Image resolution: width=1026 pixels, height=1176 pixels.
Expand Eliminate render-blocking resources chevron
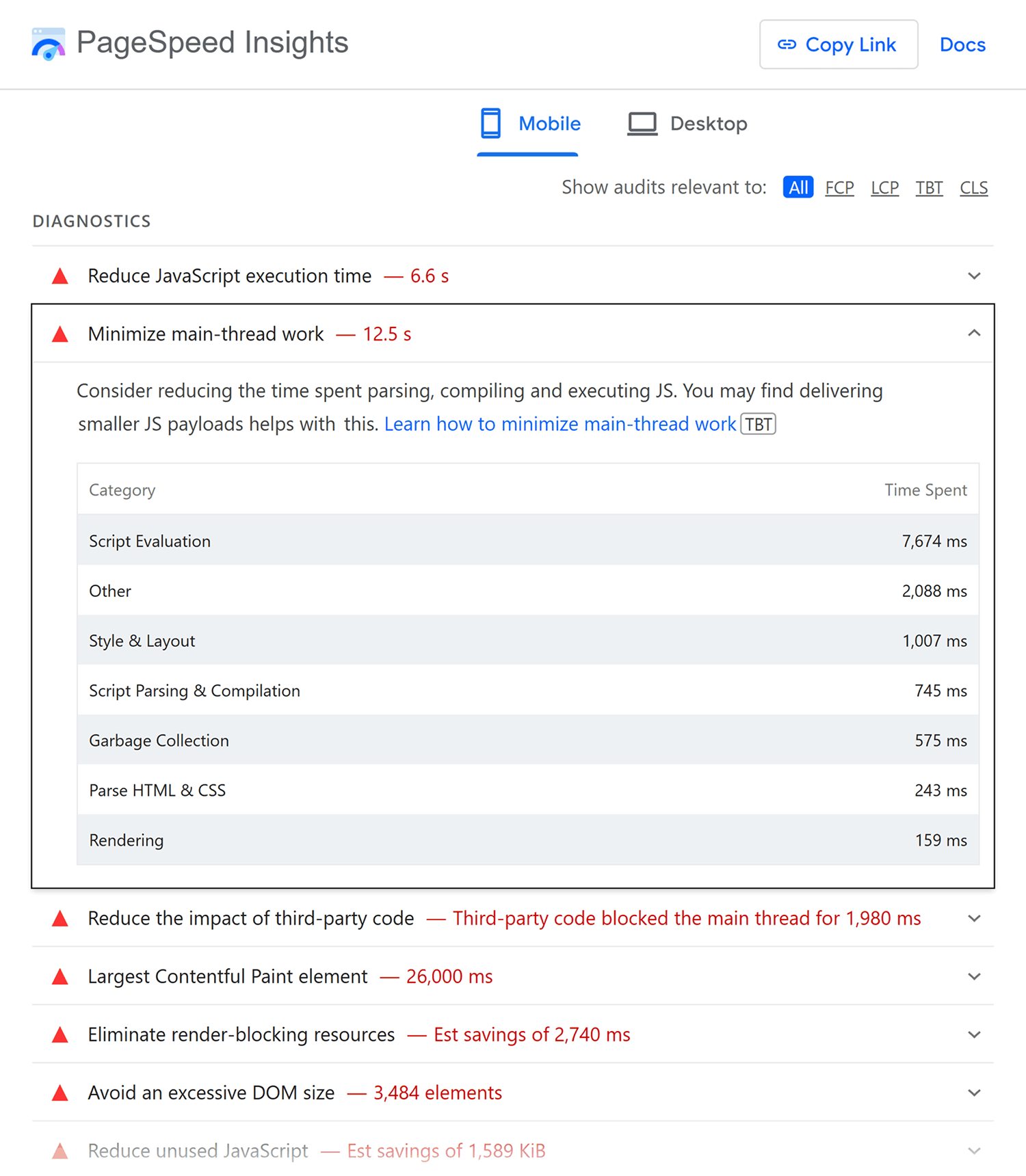pyautogui.click(x=974, y=1034)
